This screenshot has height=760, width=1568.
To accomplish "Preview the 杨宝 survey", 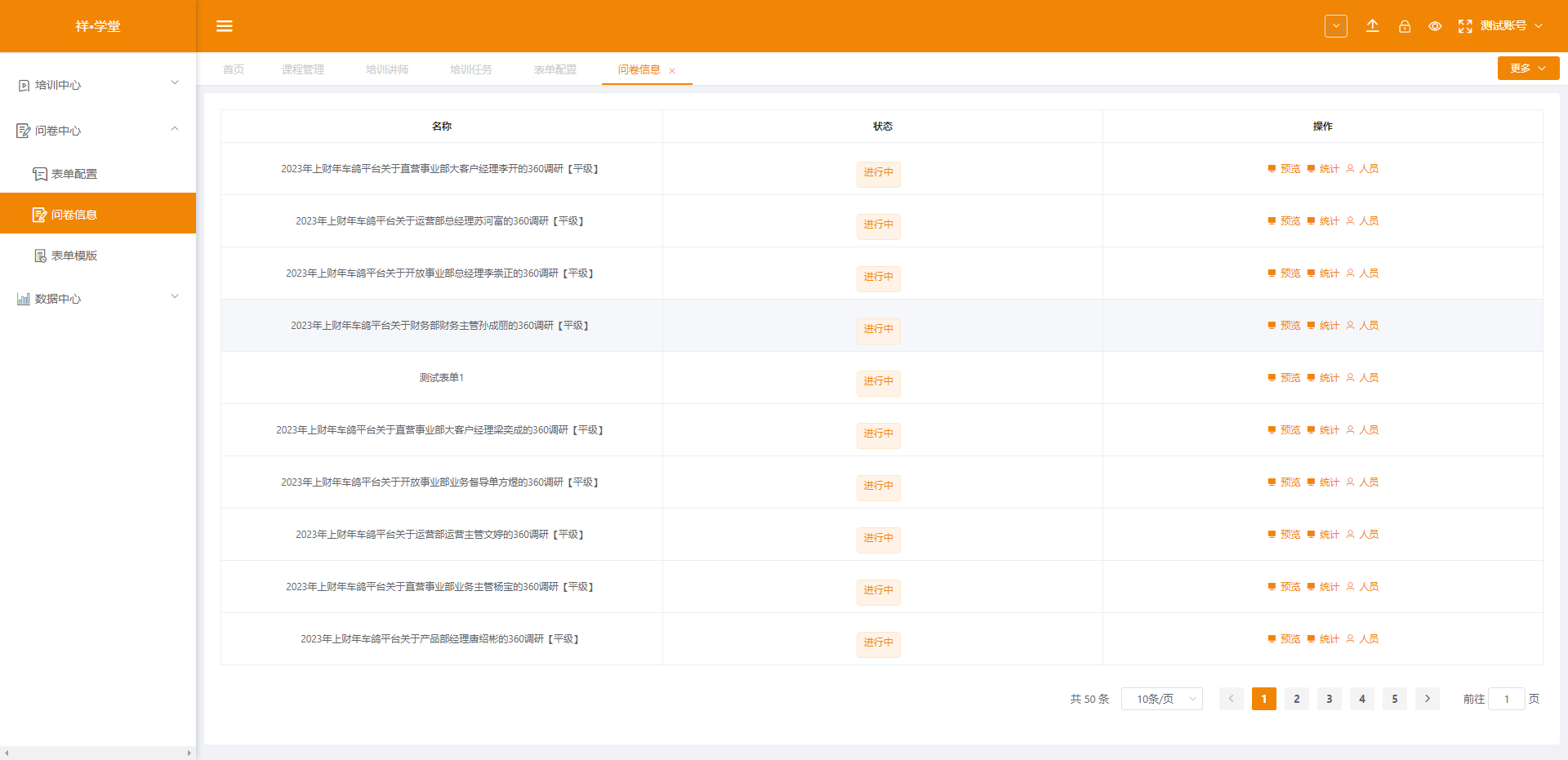I will pos(1284,587).
